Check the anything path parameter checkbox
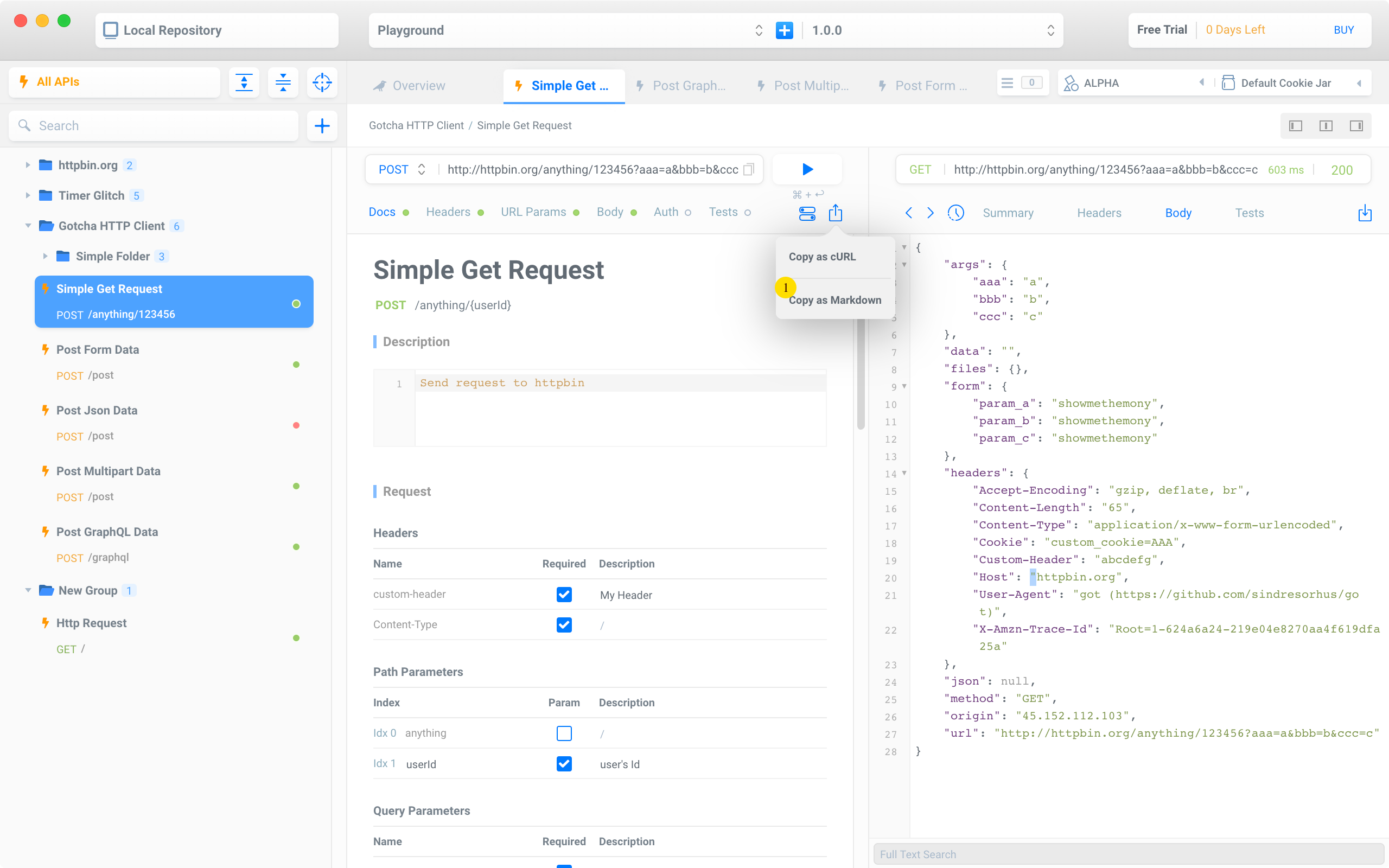Viewport: 1389px width, 868px height. click(564, 733)
